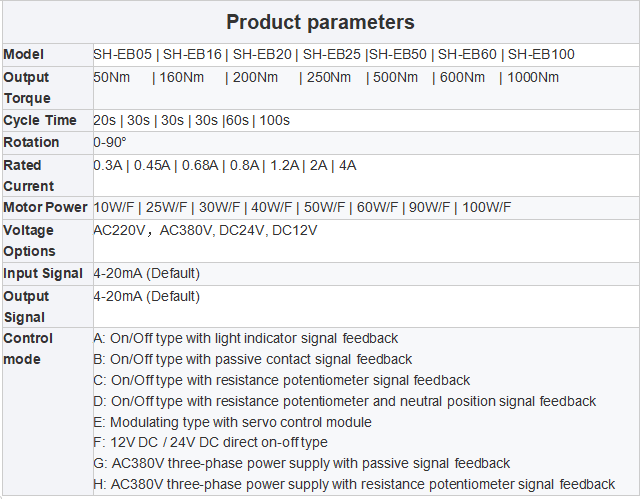
Task: Click the Motor Power row label
Action: [45, 208]
